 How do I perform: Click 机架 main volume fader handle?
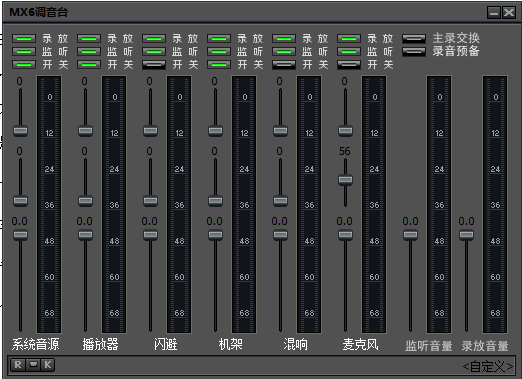[x=215, y=235]
